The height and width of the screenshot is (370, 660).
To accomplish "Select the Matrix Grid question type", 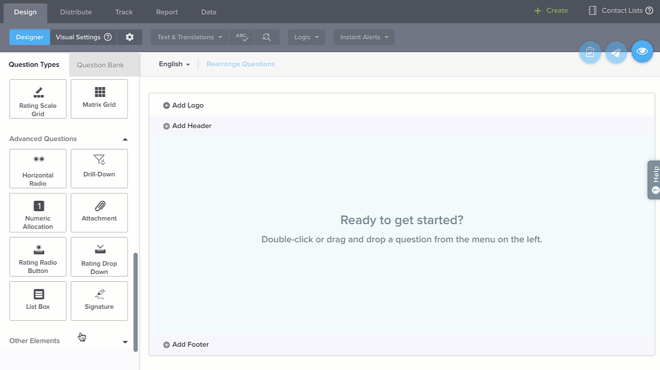I will tap(99, 99).
